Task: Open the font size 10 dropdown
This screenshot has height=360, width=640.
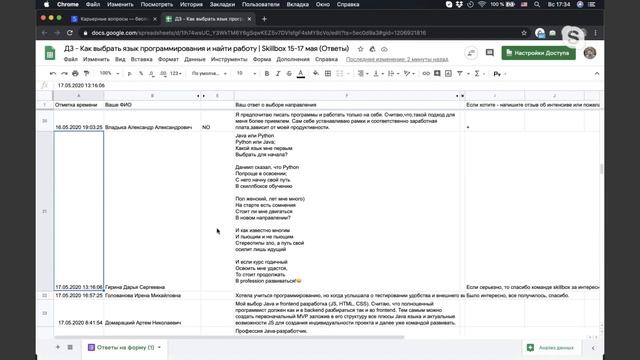Action: click(x=246, y=73)
